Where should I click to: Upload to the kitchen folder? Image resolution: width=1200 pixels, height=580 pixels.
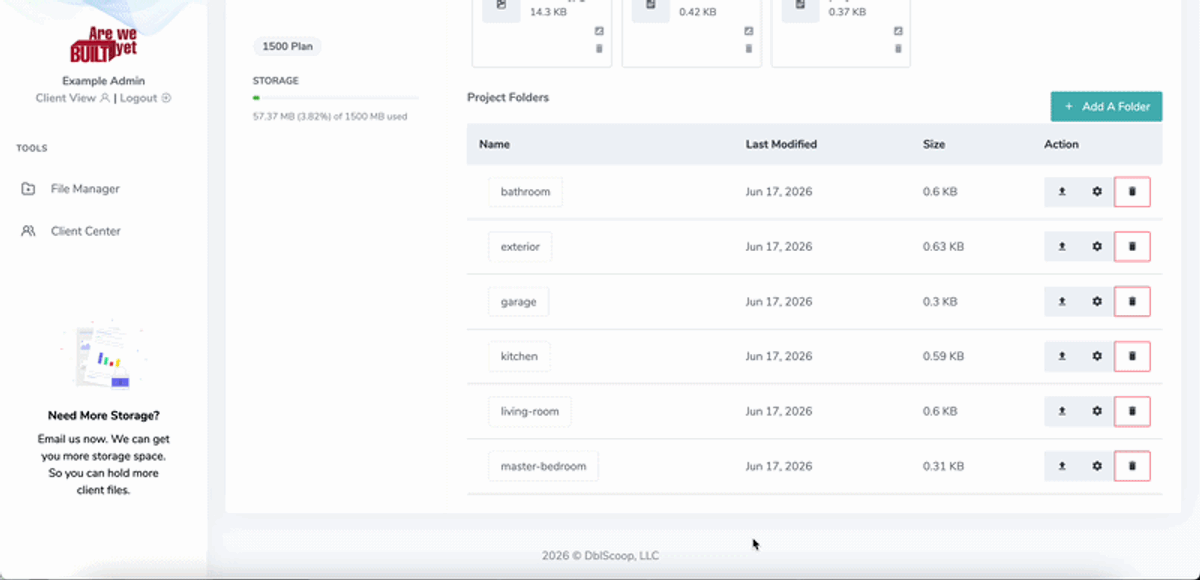pos(1062,356)
